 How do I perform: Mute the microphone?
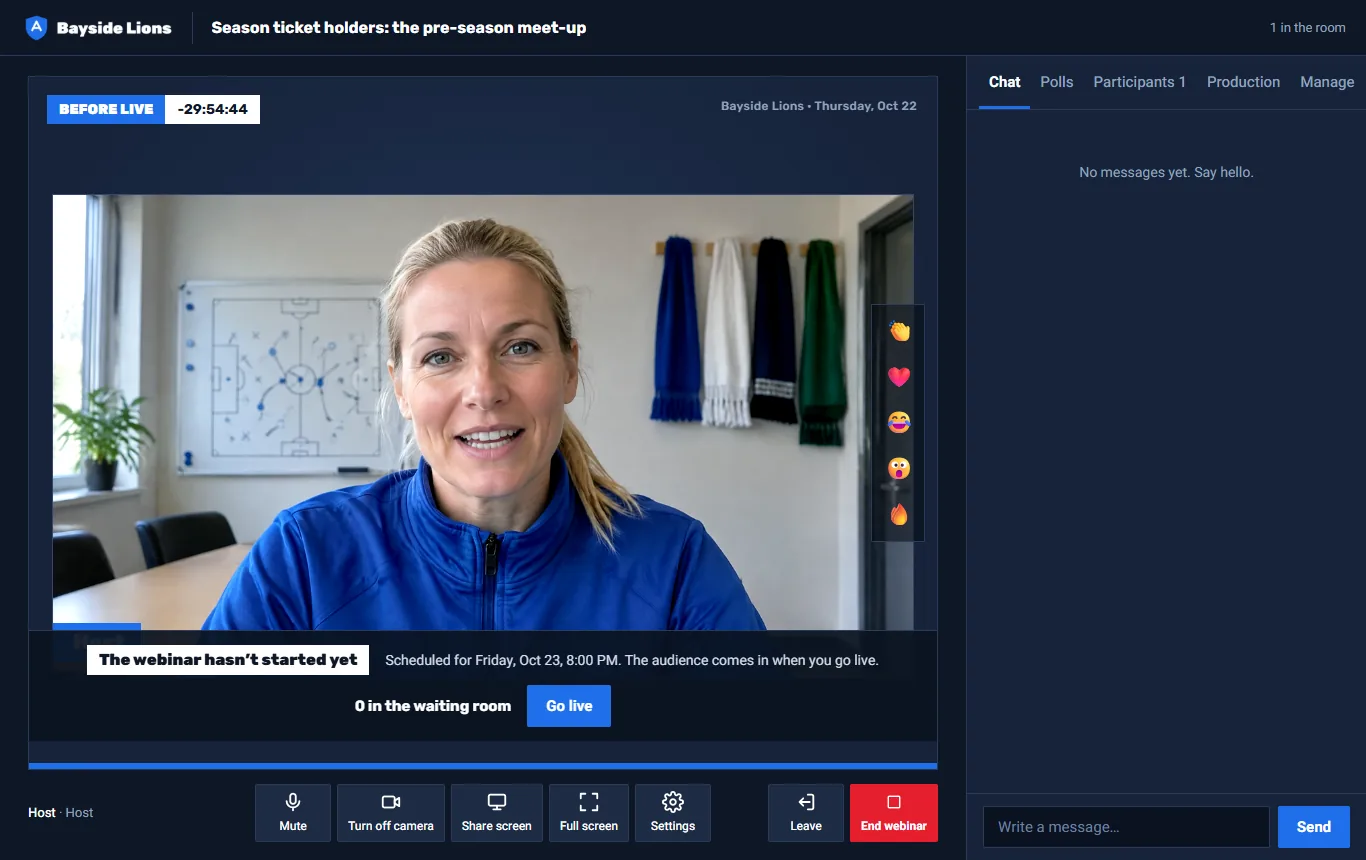(293, 813)
